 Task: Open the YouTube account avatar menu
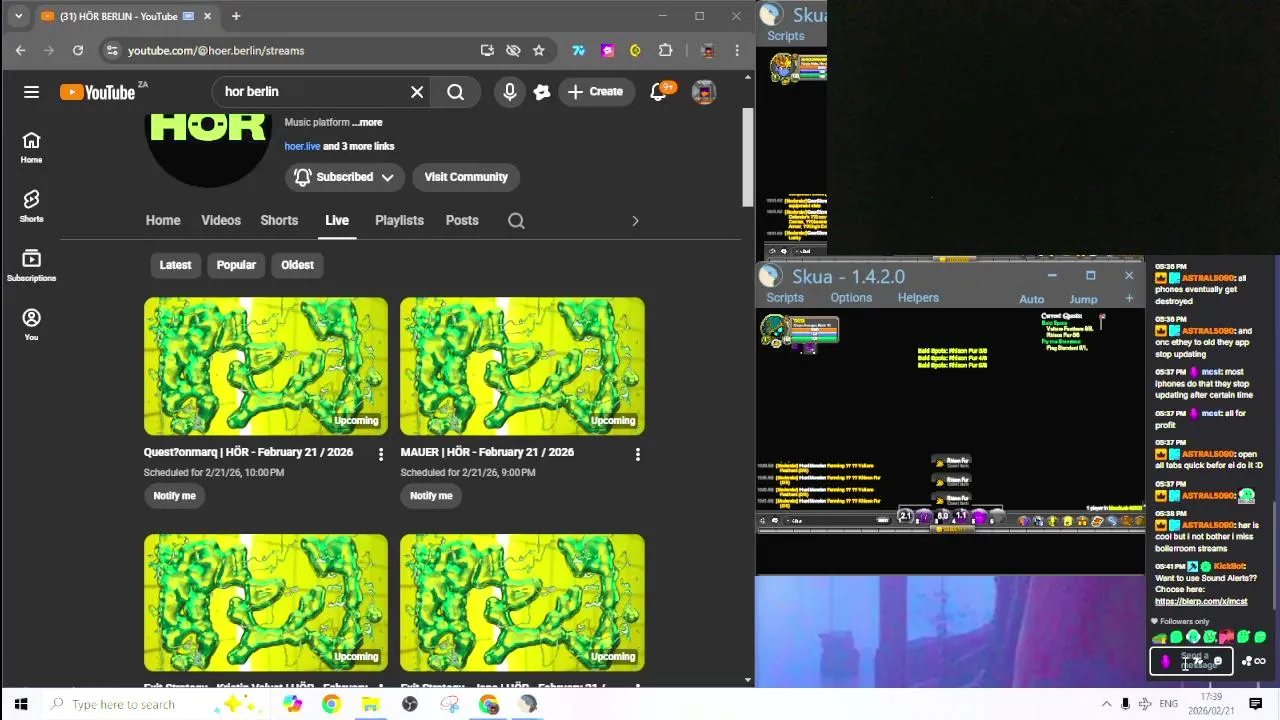[x=704, y=92]
